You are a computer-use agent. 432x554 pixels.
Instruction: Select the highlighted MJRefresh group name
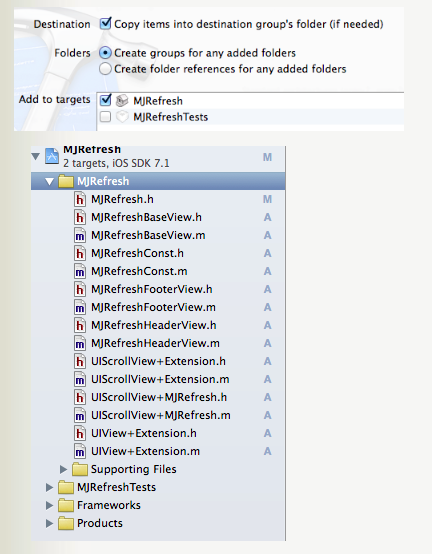(103, 181)
